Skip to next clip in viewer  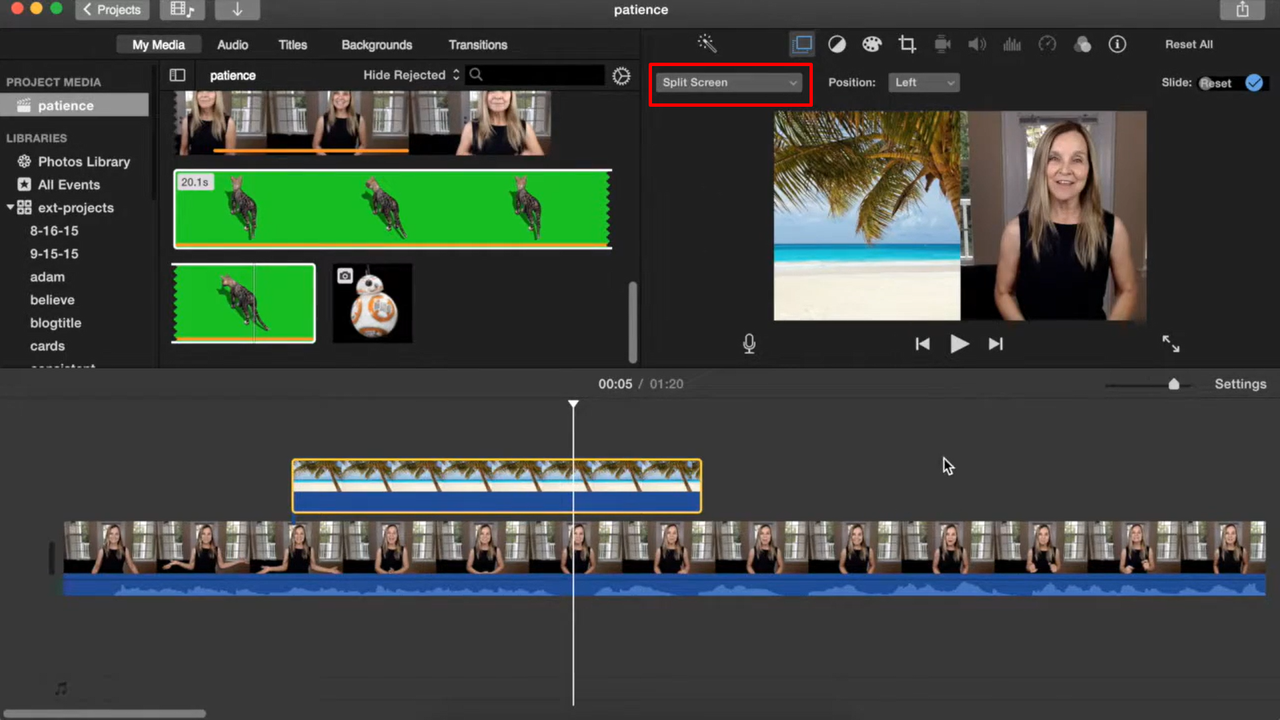pos(995,344)
